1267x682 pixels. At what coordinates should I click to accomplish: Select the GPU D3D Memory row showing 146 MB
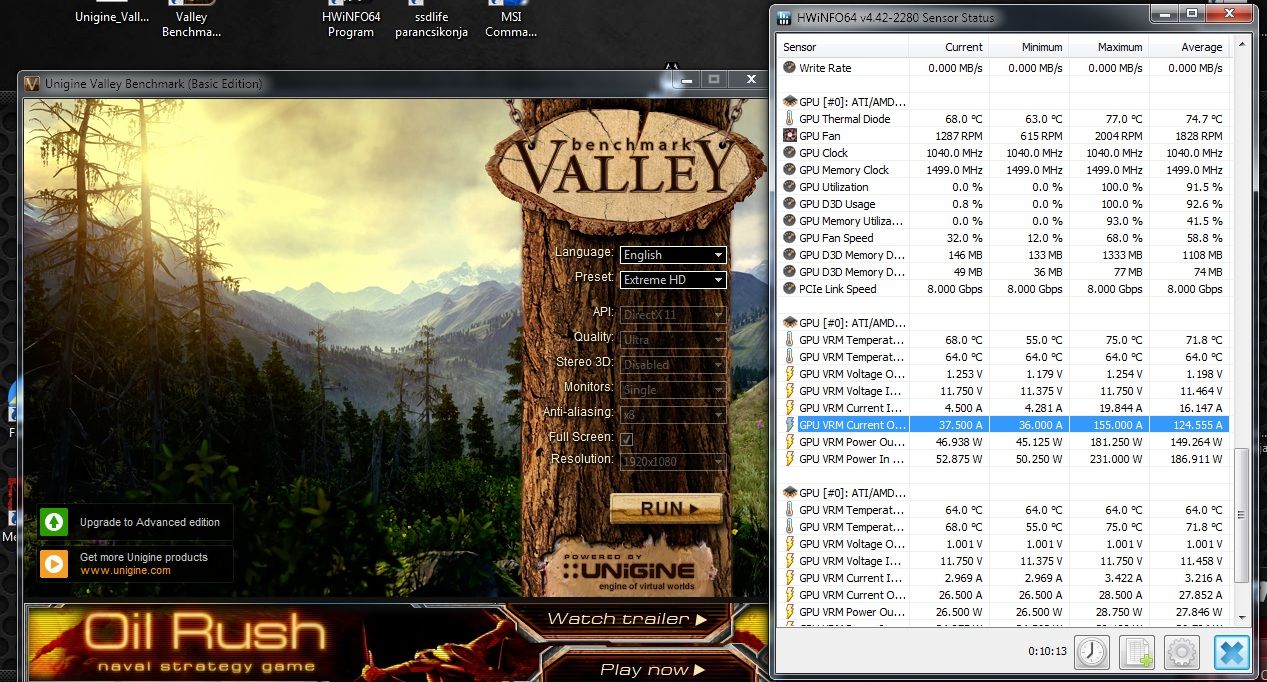pos(1003,255)
